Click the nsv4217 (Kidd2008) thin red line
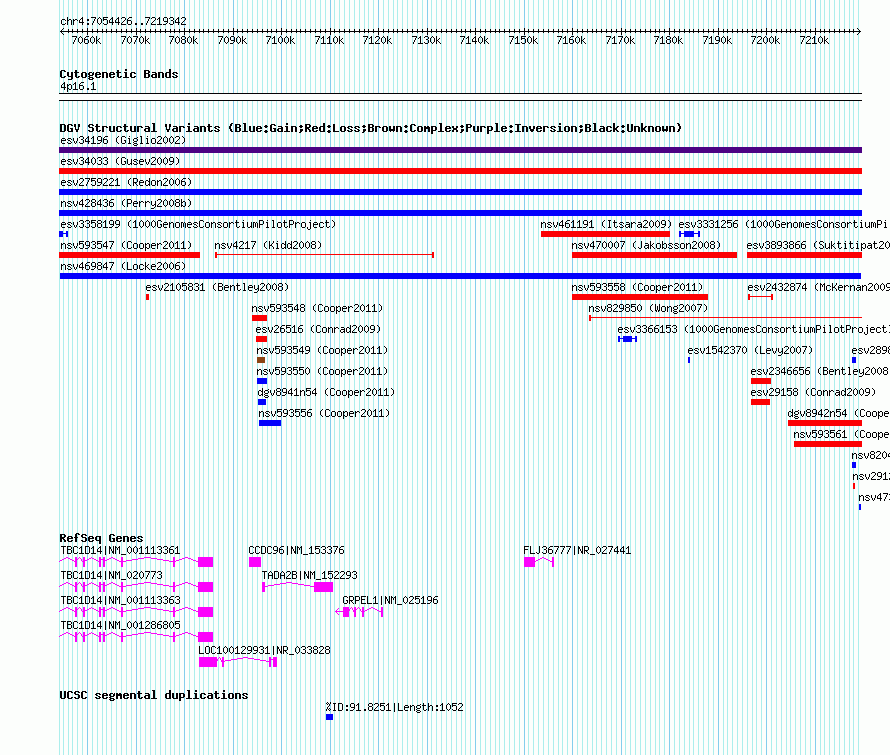This screenshot has height=755, width=890. tap(324, 255)
